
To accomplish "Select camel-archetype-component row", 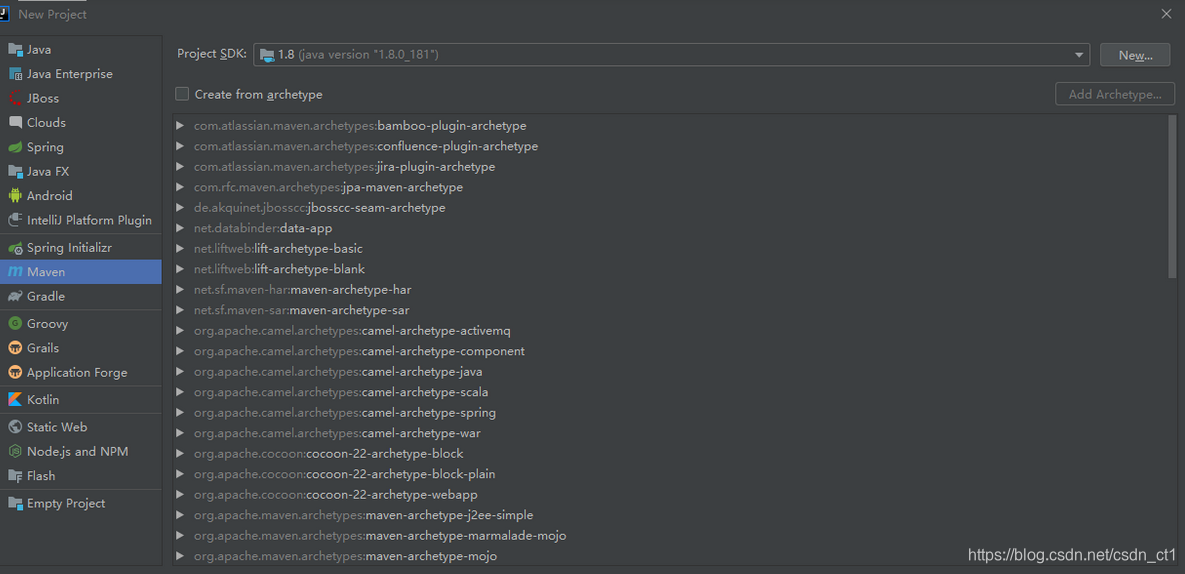I will click(x=670, y=351).
